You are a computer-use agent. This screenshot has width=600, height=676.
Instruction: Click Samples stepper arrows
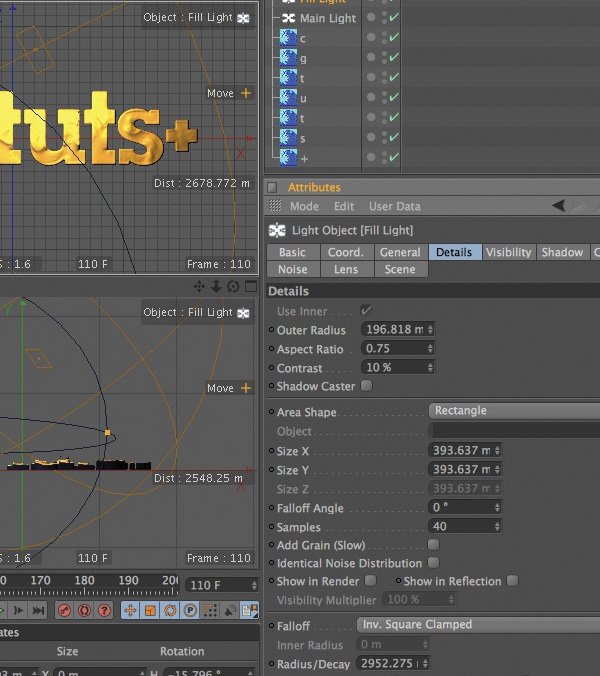497,526
